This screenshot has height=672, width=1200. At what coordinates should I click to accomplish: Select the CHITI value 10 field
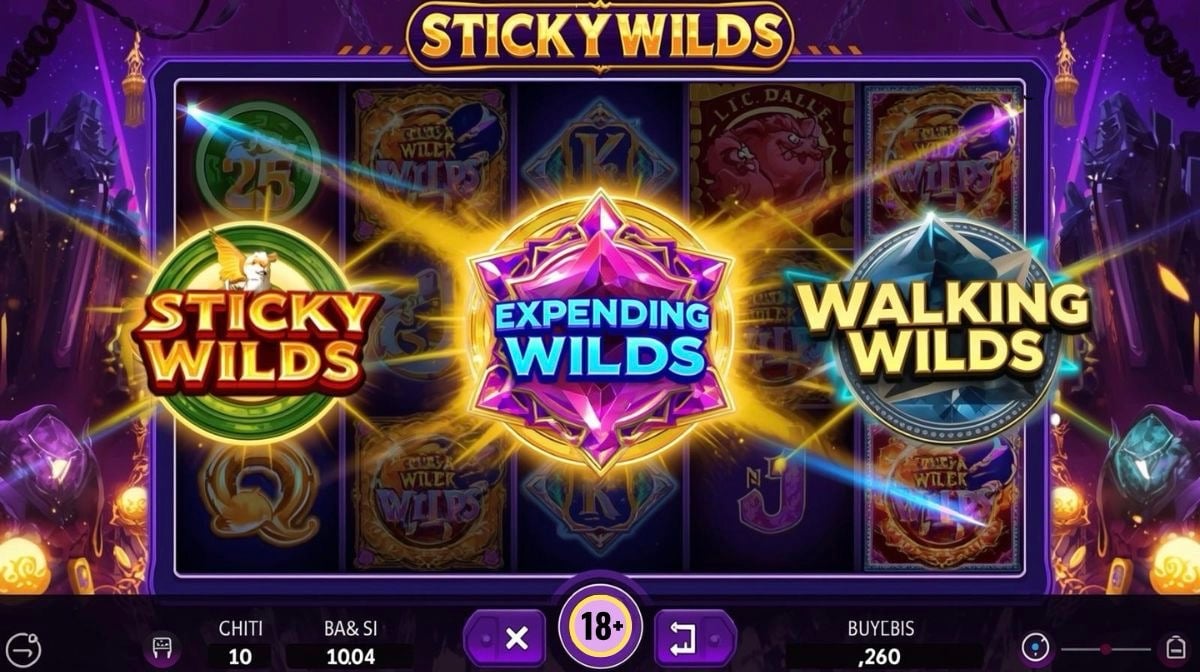[240, 656]
